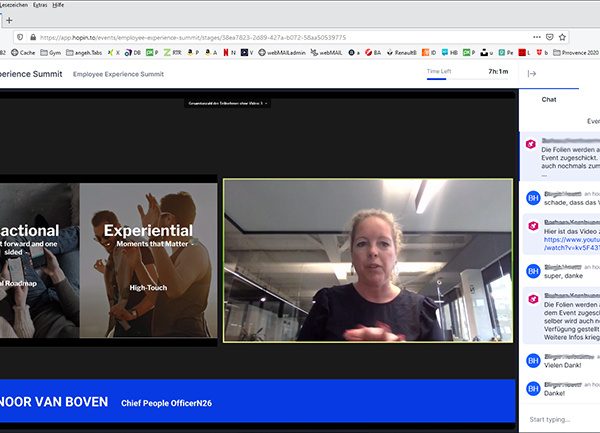Click the 'super, danke' chat message
Screen dimensions: 600x433
563,276
